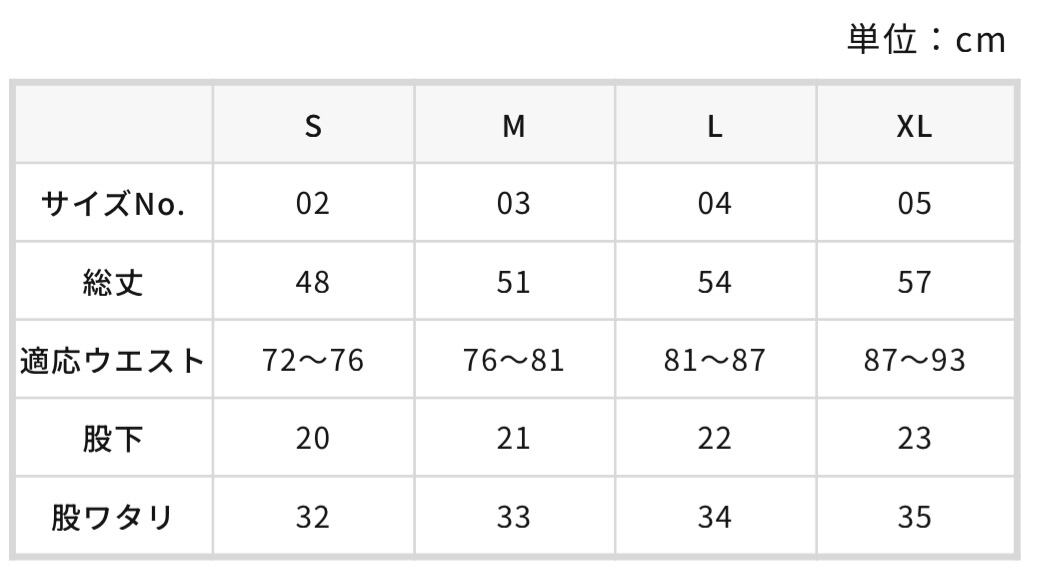Click waist range 72～76 cell
Screen dimensions: 1039x574
click(313, 361)
